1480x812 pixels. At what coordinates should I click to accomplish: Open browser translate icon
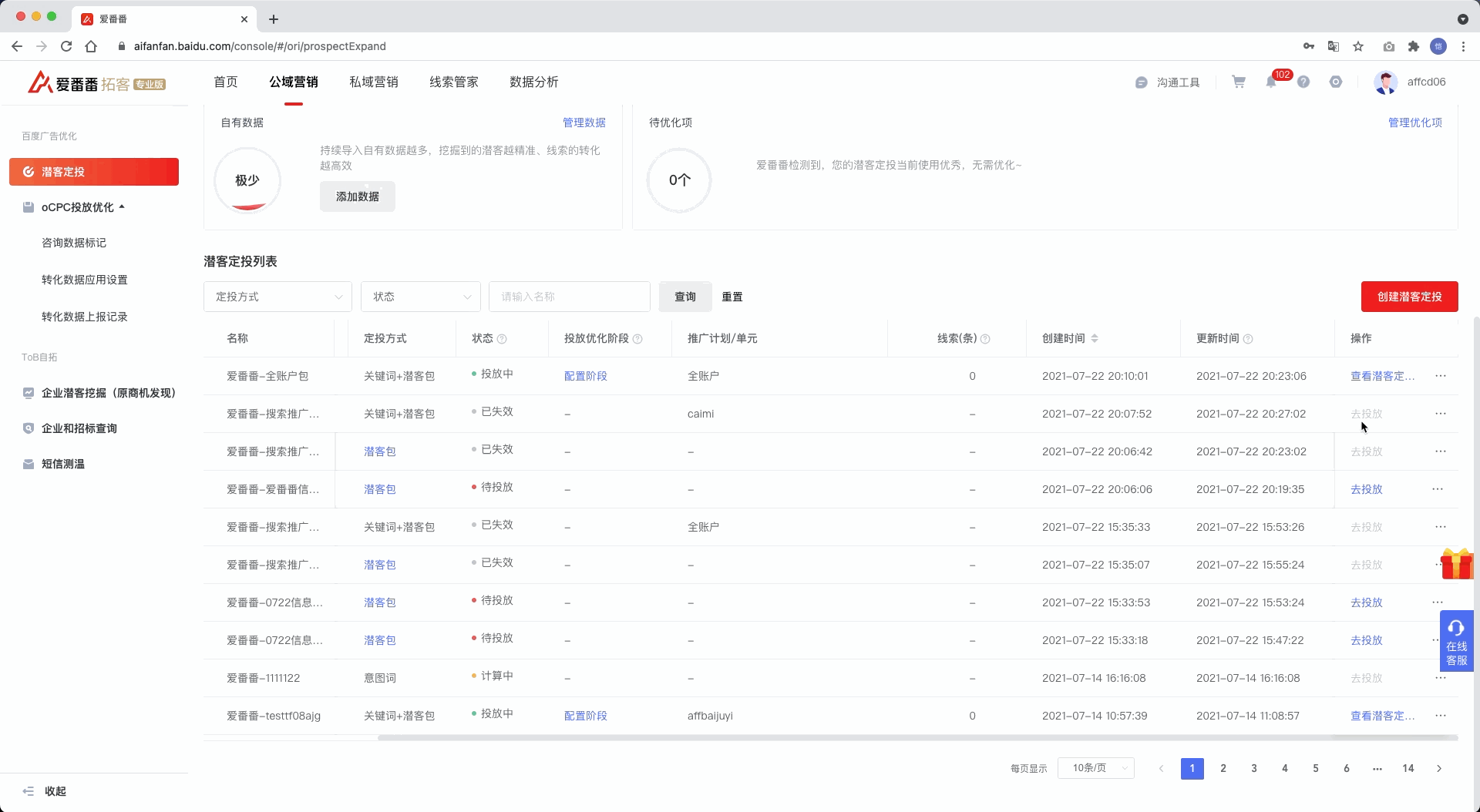[1334, 46]
